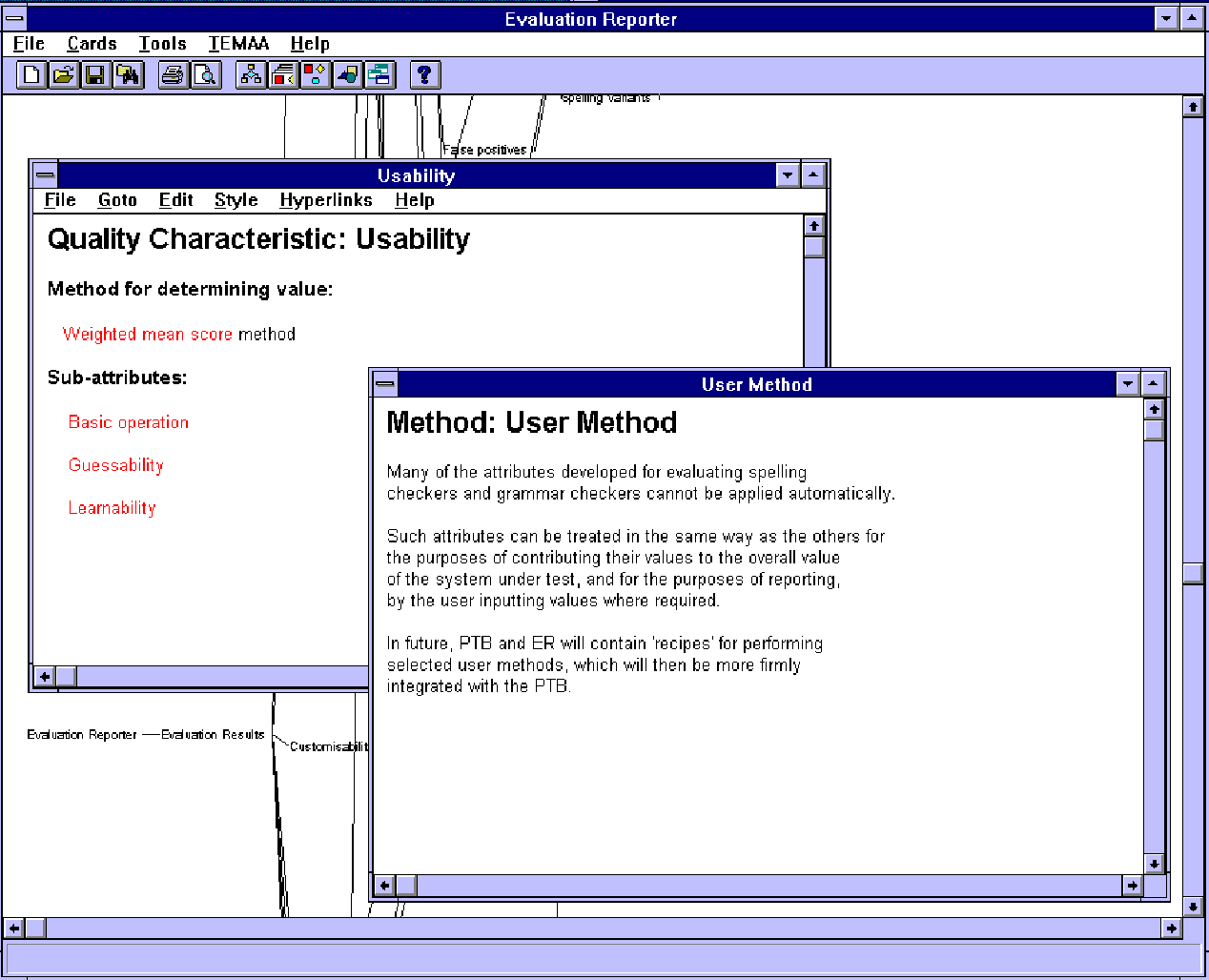Viewport: 1209px width, 980px height.
Task: Maximize the User Method window
Action: [1153, 384]
